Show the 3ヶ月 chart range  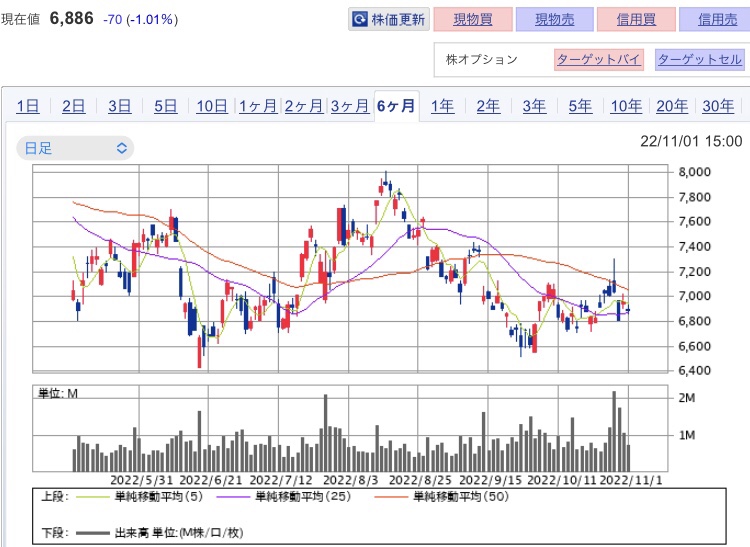(x=349, y=106)
